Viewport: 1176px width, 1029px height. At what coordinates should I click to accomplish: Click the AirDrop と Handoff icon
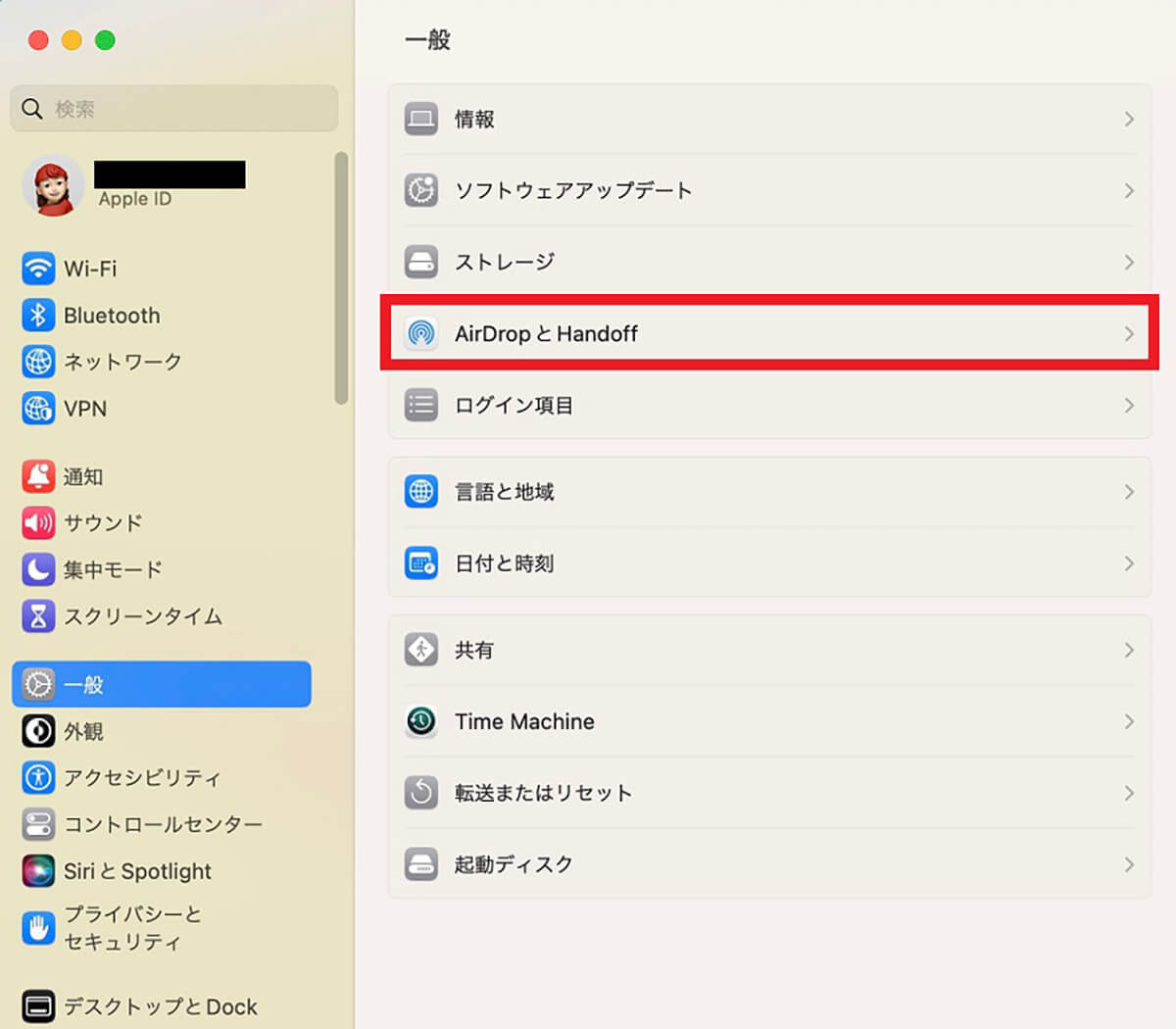point(421,333)
